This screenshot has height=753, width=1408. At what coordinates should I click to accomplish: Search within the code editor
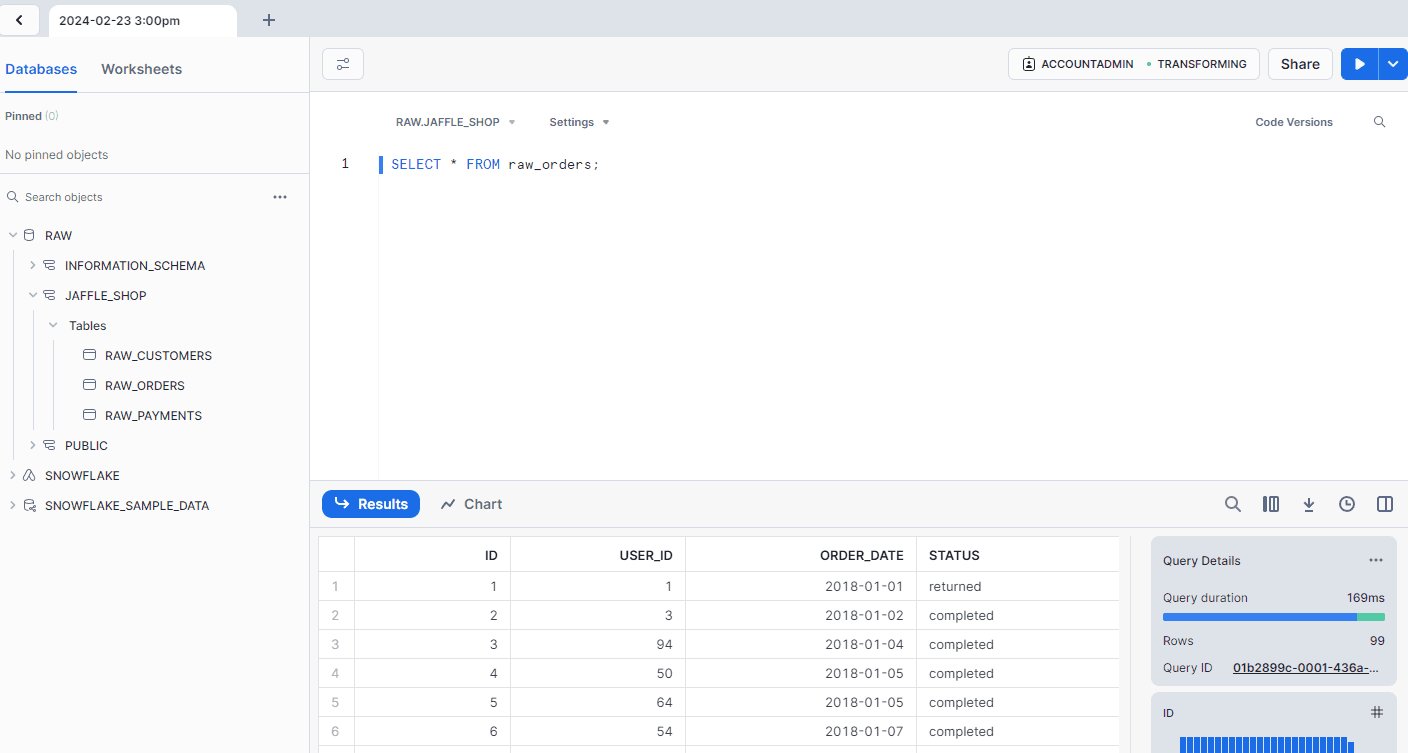1379,122
